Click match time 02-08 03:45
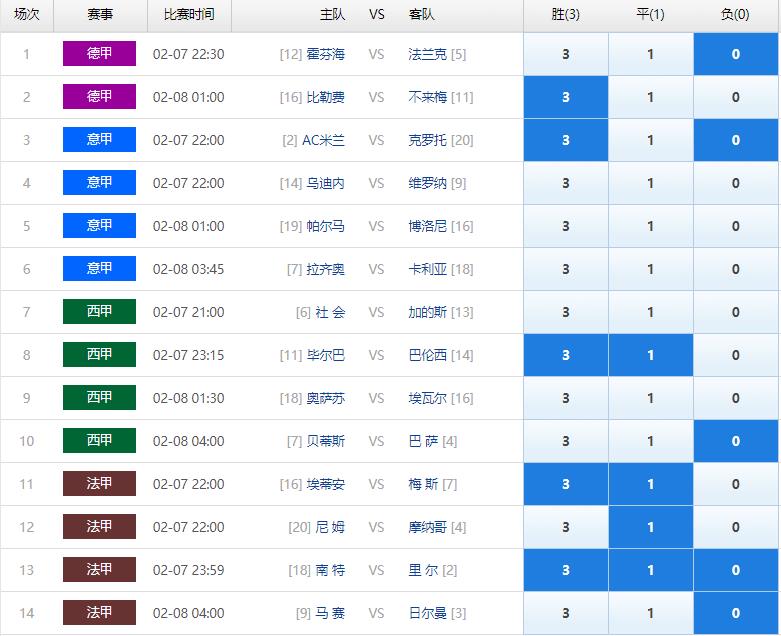This screenshot has height=636, width=781. (x=188, y=269)
